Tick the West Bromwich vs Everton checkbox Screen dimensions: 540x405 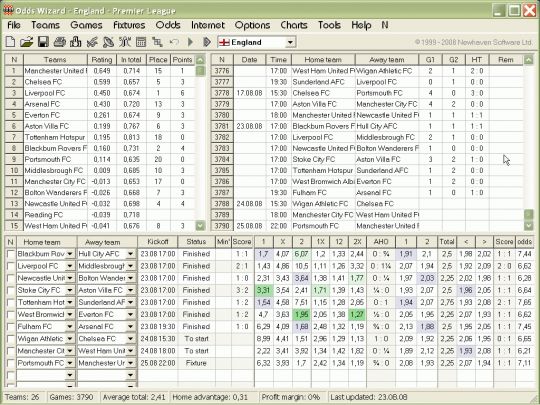pyautogui.click(x=11, y=314)
